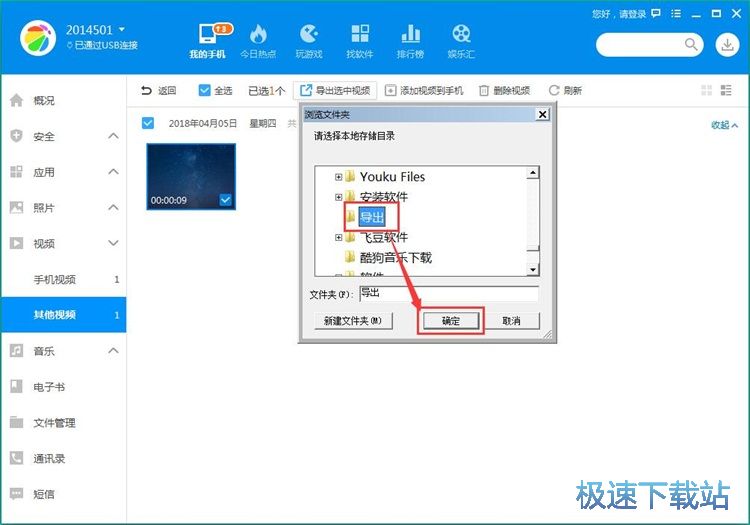The height and width of the screenshot is (525, 750).
Task: Select the 导出 folder in tree
Action: (372, 217)
